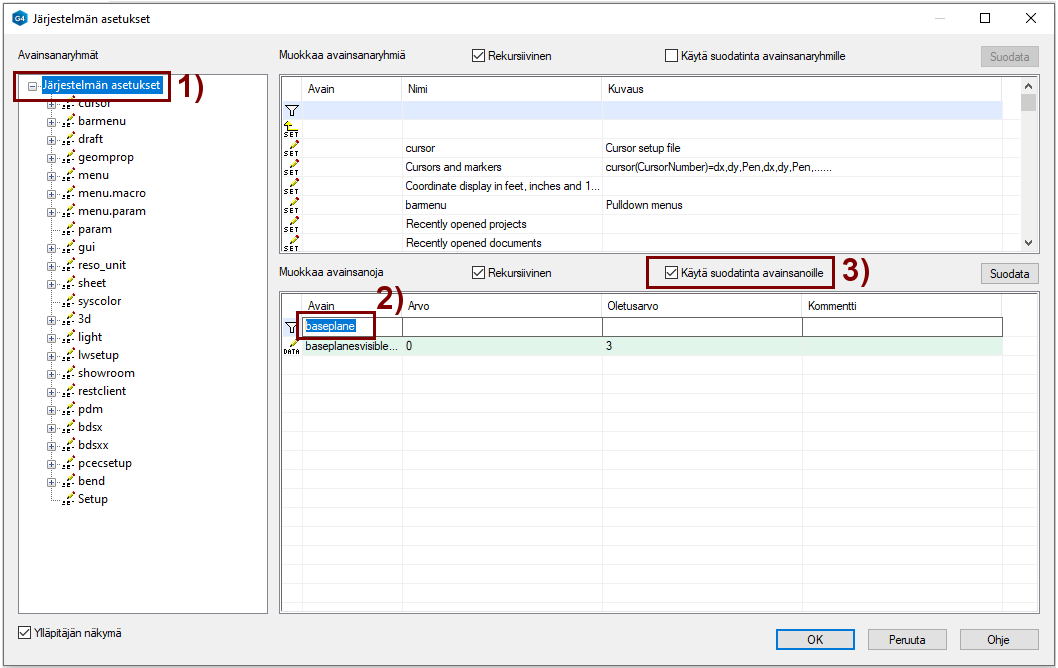
Task: Expand the barmenu tree node
Action: point(52,121)
